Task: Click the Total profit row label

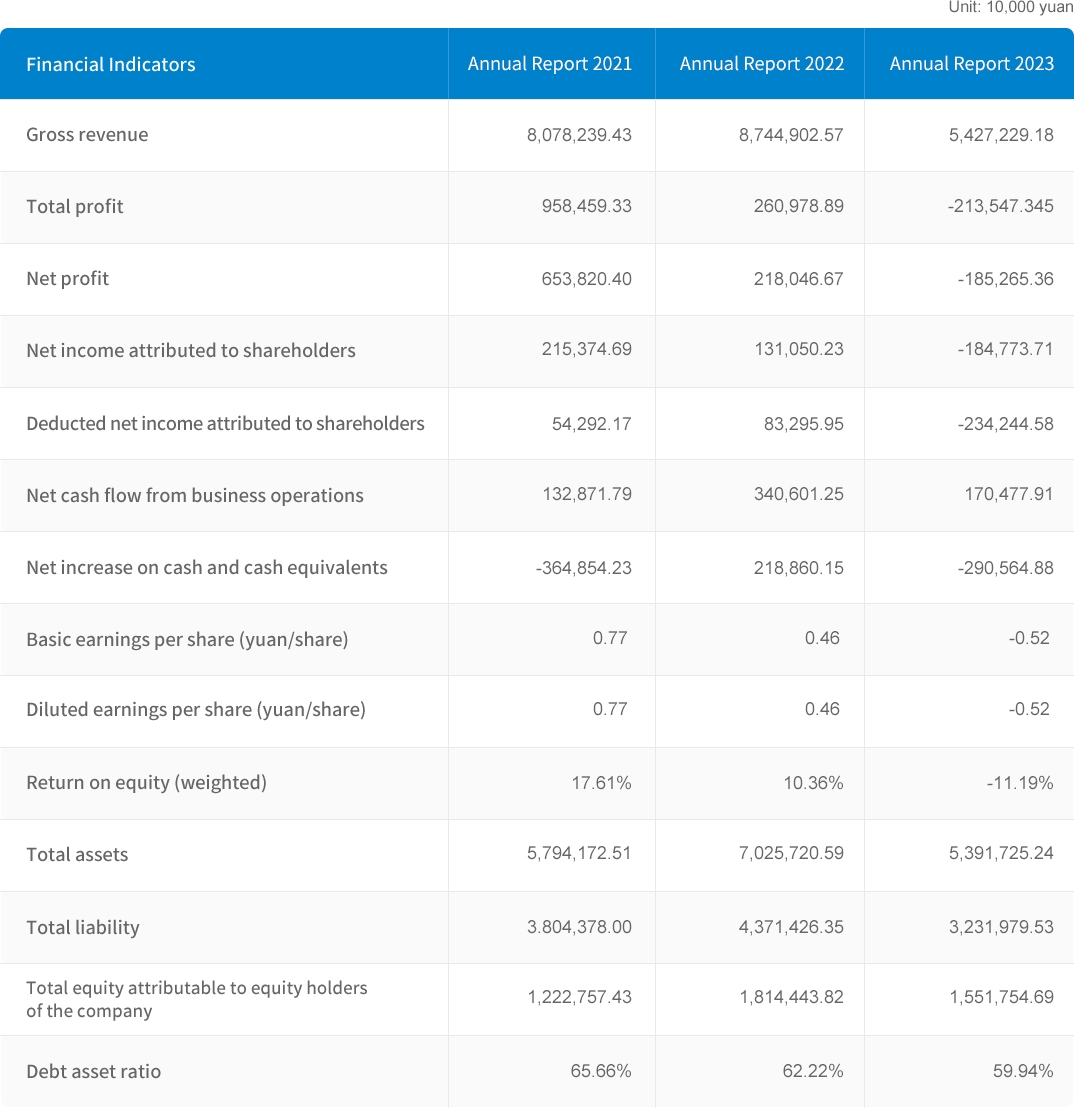Action: 75,207
